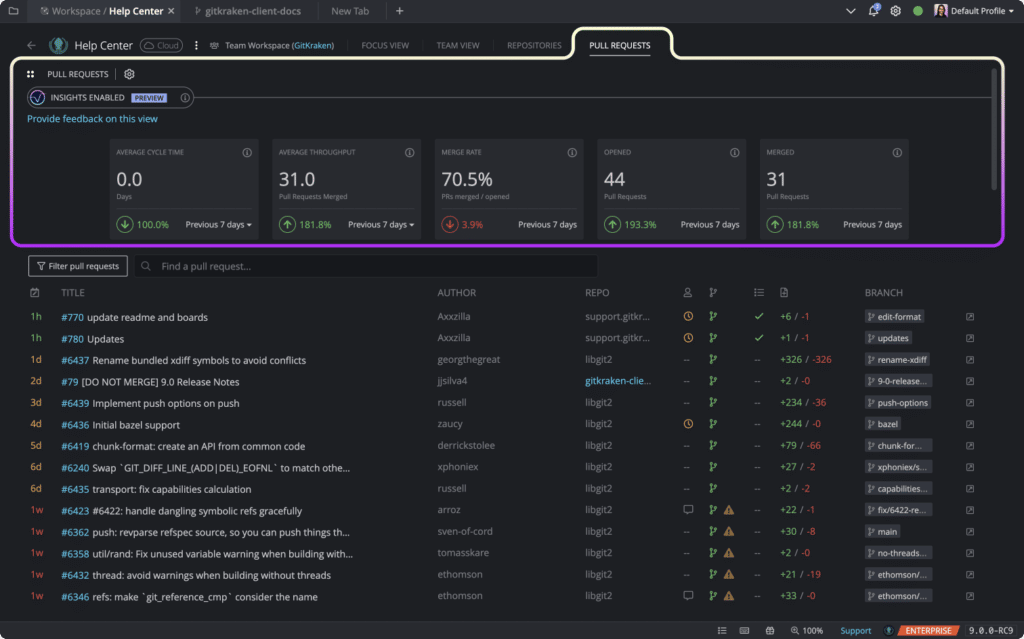Open pull request #6437 external link icon
The height and width of the screenshot is (639, 1024).
(970, 360)
